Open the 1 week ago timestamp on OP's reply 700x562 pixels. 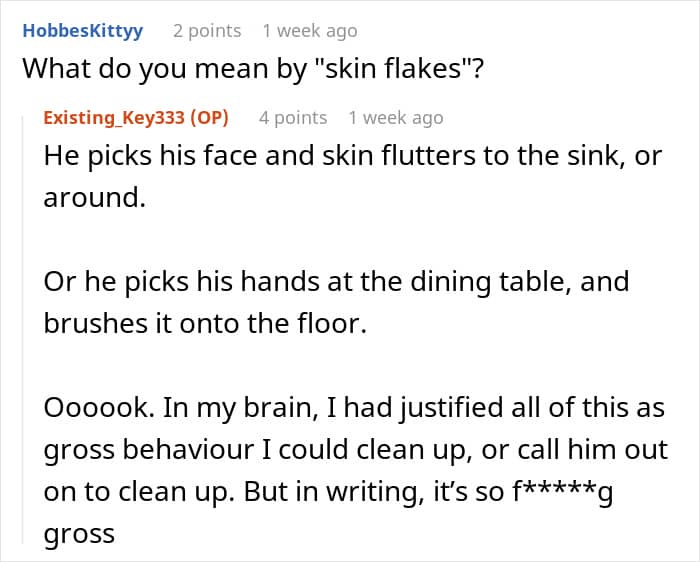coord(396,118)
